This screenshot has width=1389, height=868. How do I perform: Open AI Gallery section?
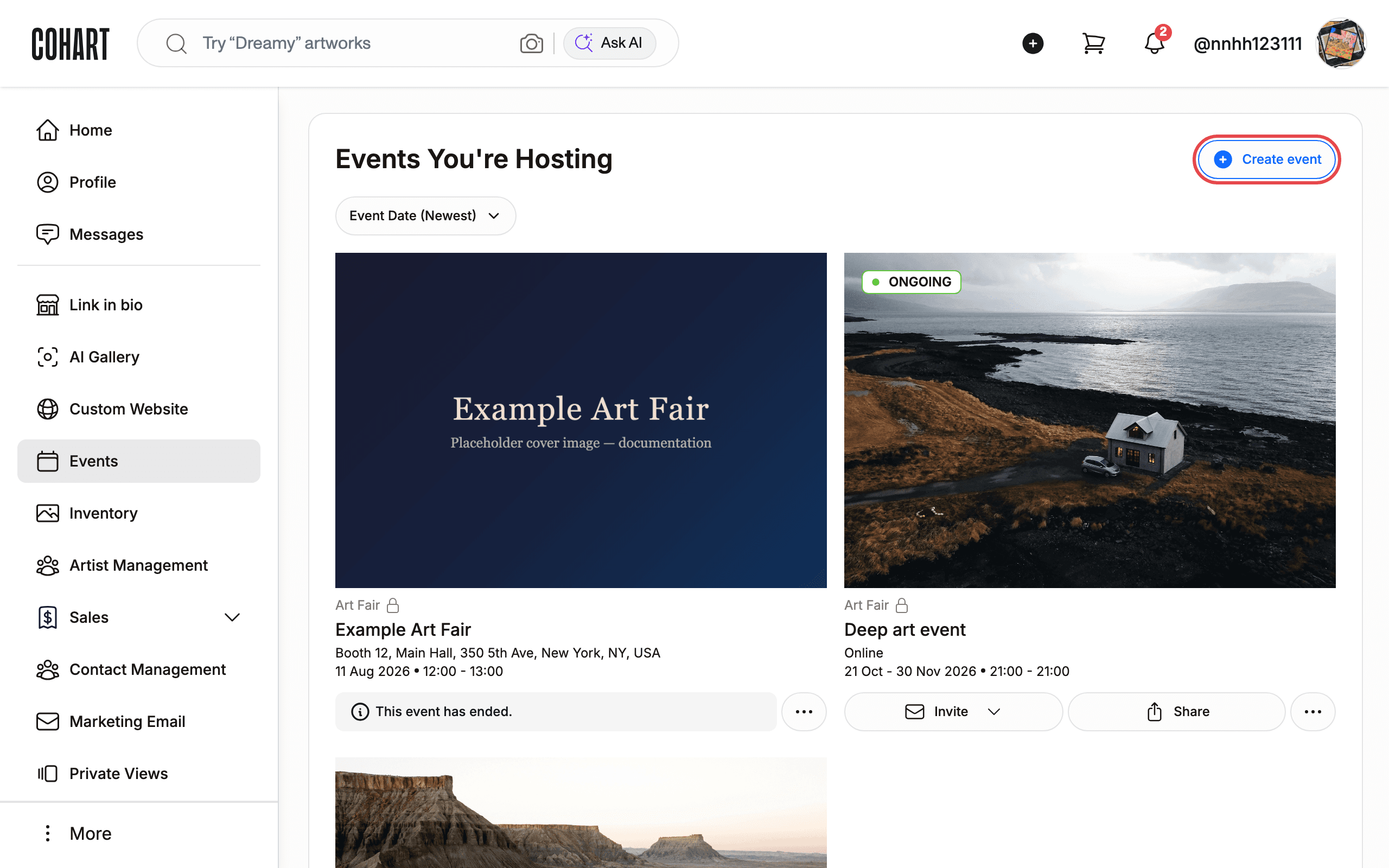pyautogui.click(x=138, y=357)
